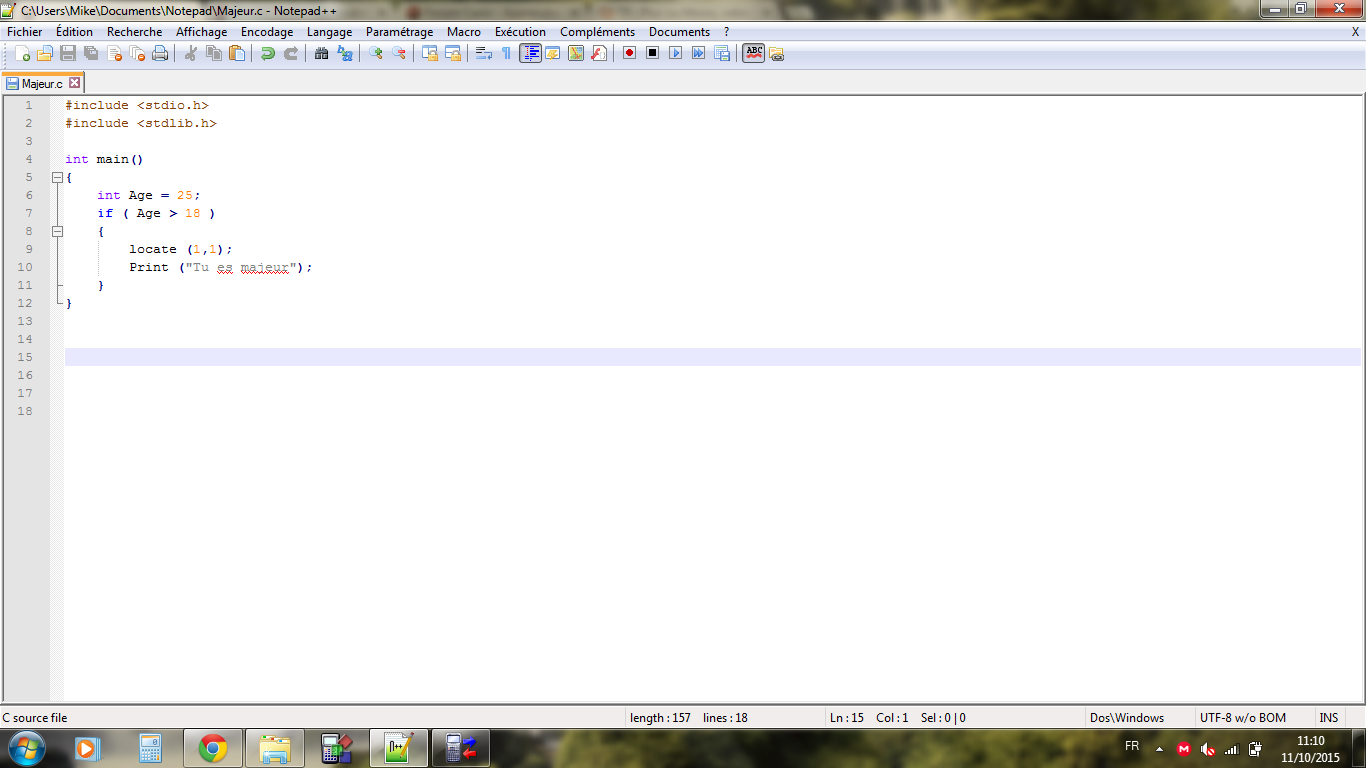
Task: Open the Replace toolbar icon
Action: pyautogui.click(x=344, y=53)
